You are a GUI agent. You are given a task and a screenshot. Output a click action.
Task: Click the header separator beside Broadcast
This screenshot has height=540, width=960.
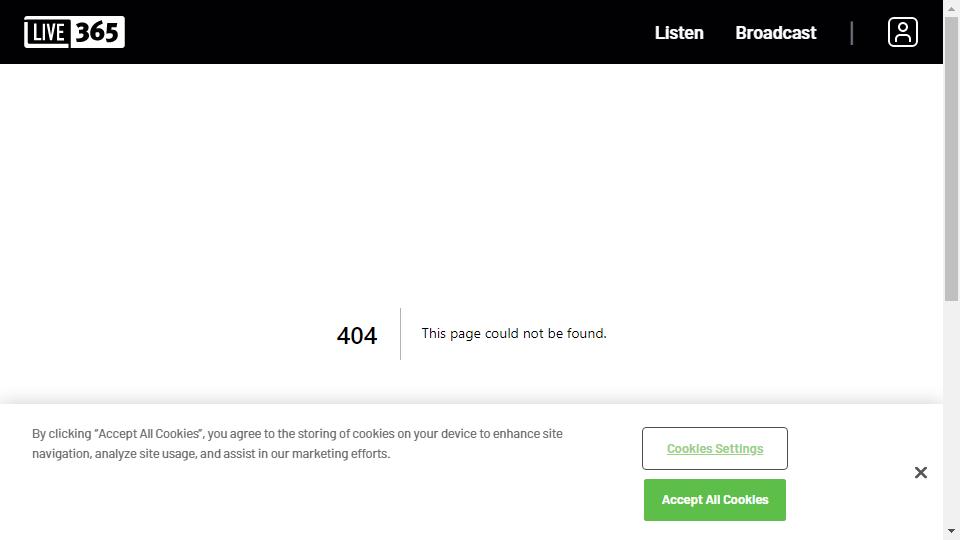(x=852, y=33)
